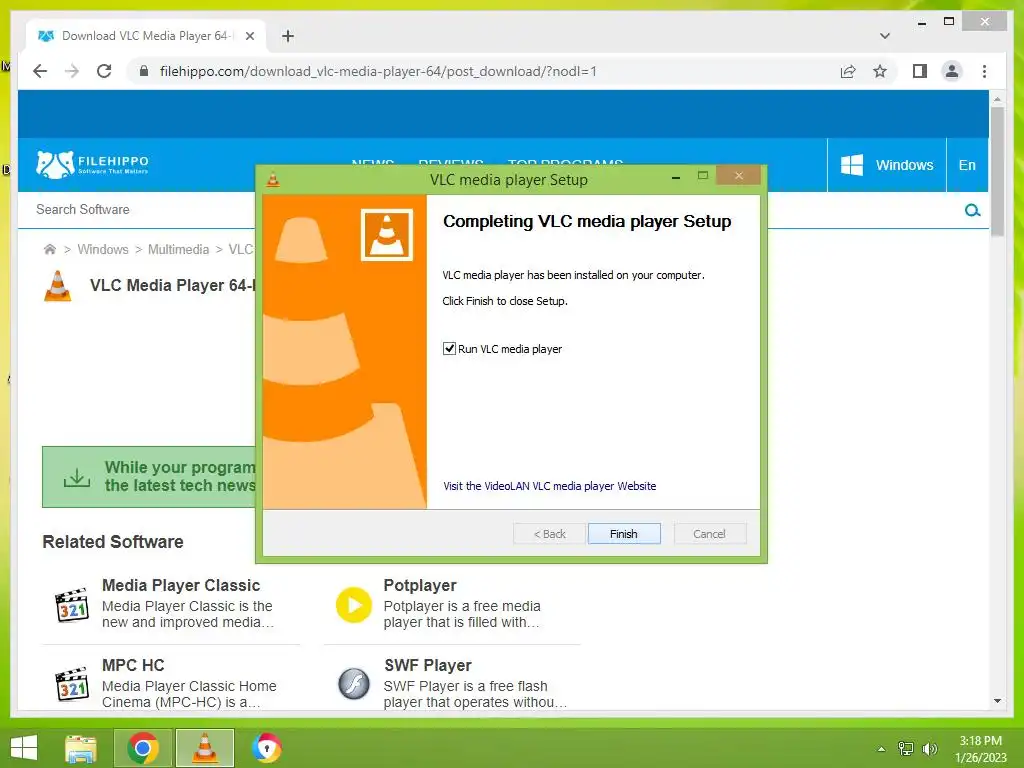1024x768 pixels.
Task: Click the VLC logo image in Setup header
Action: pos(387,234)
